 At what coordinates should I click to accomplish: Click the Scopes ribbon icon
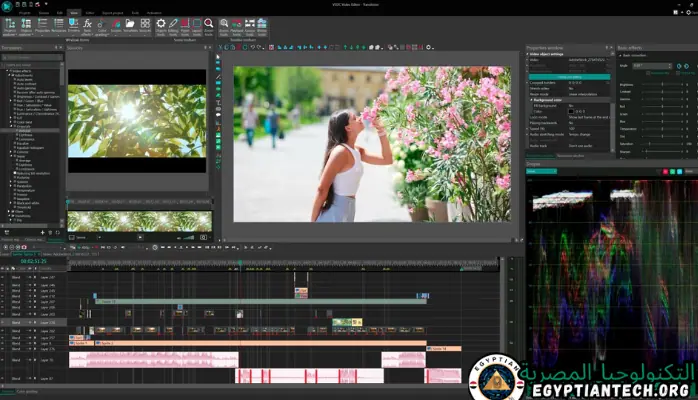[116, 26]
